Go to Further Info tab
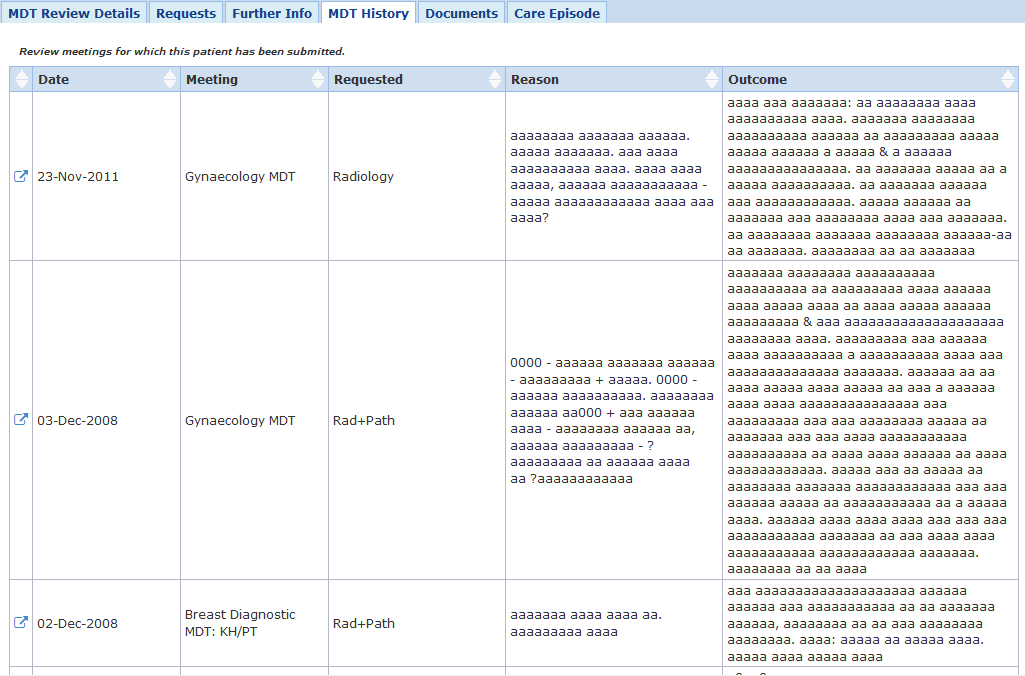Image resolution: width=1025 pixels, height=676 pixels. pos(272,13)
